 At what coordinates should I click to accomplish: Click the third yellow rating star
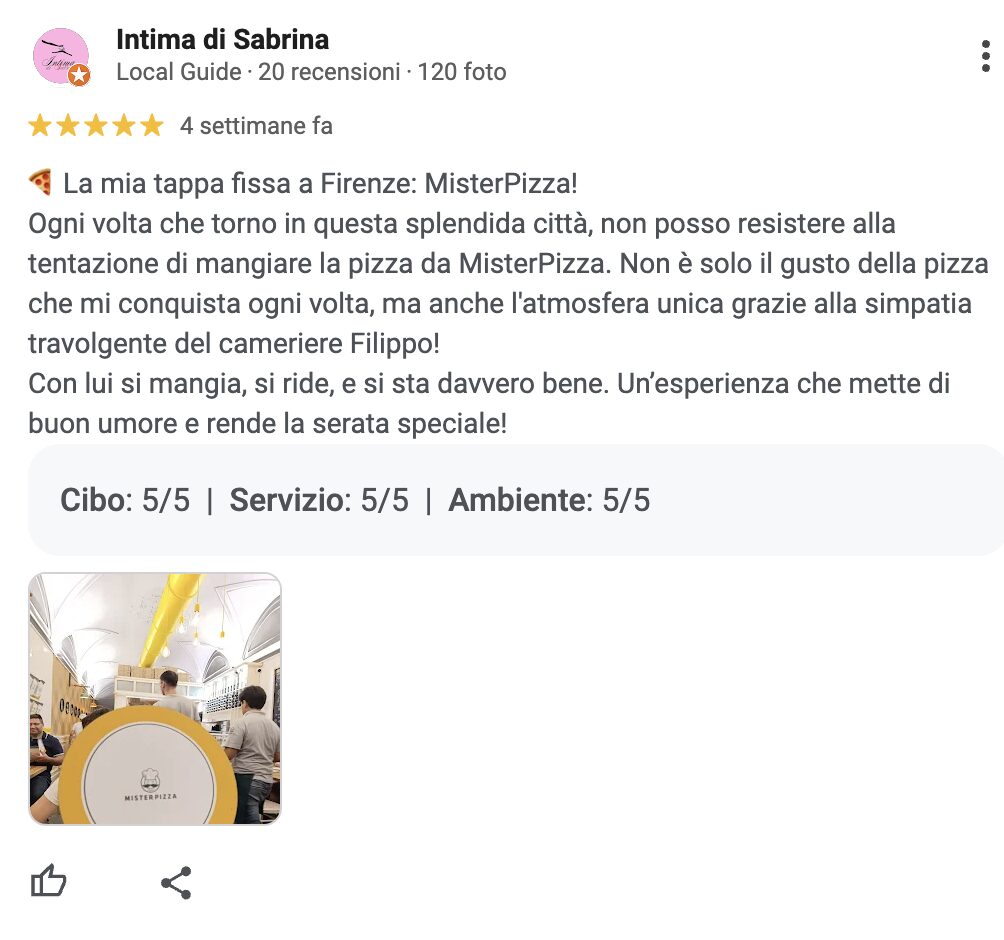pos(96,126)
